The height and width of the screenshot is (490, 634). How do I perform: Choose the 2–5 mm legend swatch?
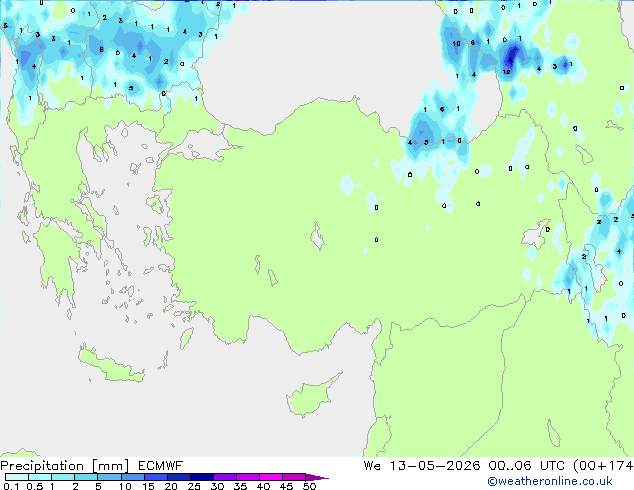pyautogui.click(x=86, y=477)
